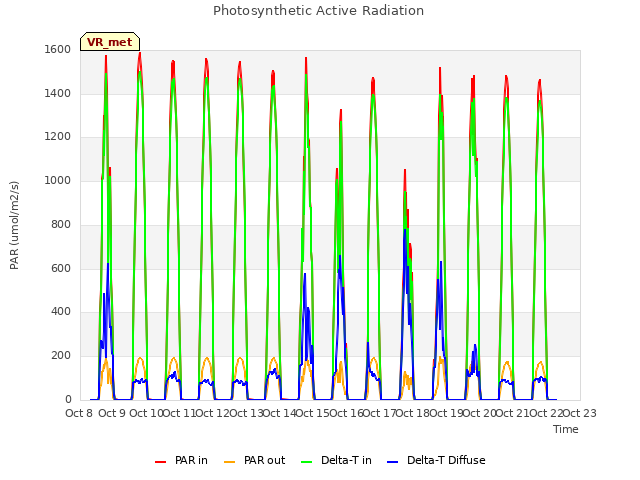Click the red PAR in legend swatch
This screenshot has width=640, height=480.
point(160,461)
